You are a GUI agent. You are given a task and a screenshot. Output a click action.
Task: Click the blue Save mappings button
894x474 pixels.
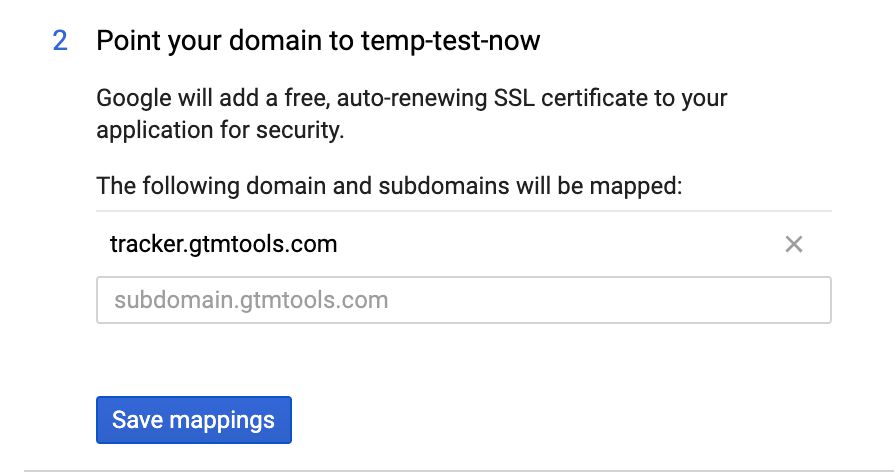pos(194,420)
